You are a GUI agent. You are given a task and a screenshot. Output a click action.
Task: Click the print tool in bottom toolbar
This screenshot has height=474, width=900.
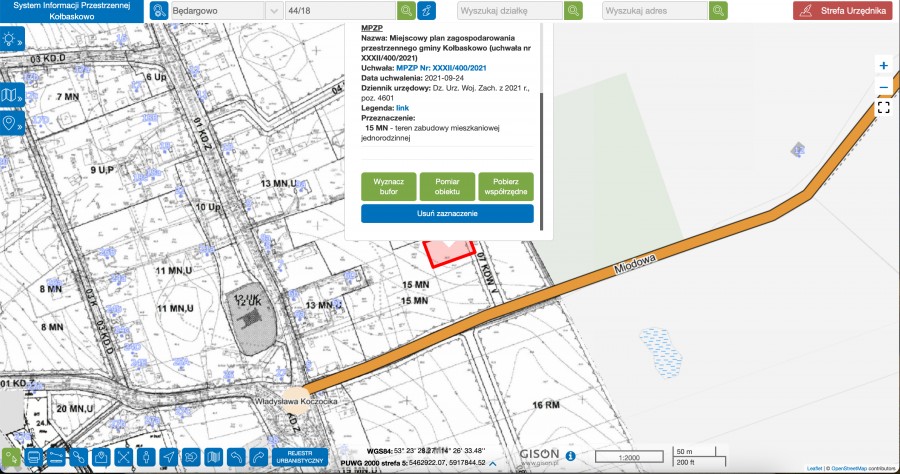coord(34,457)
